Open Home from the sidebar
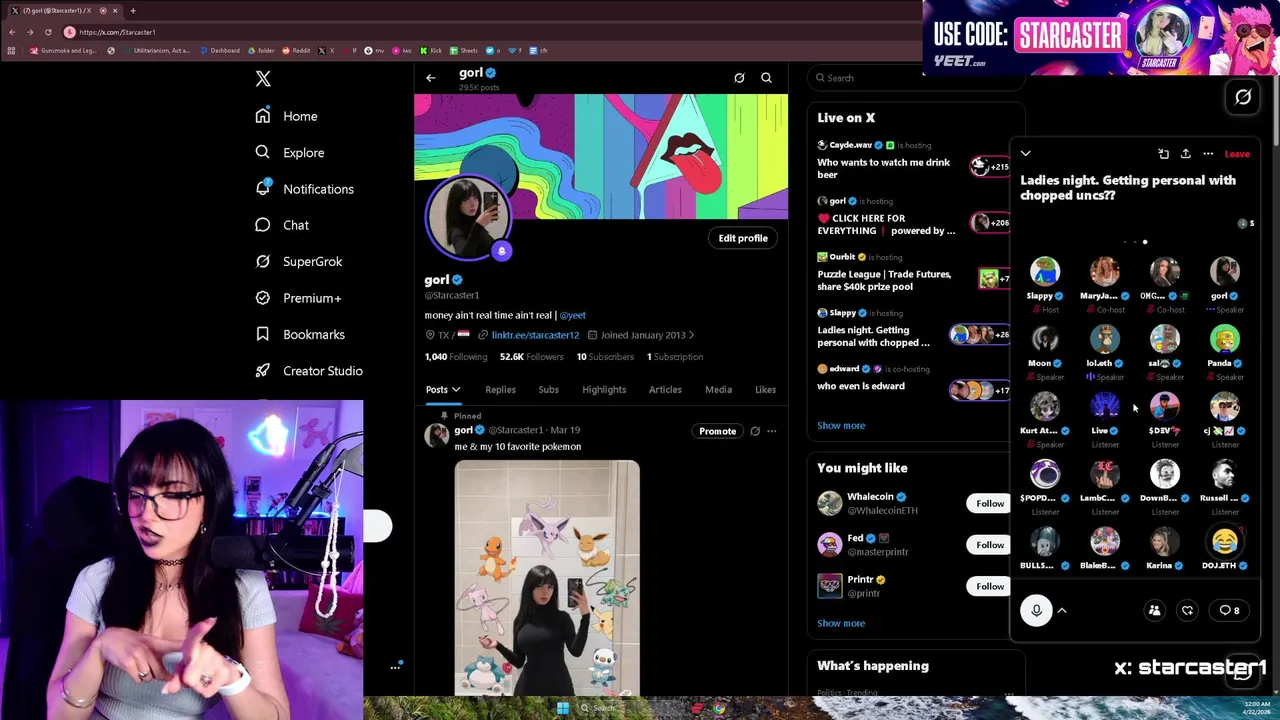 point(286,116)
